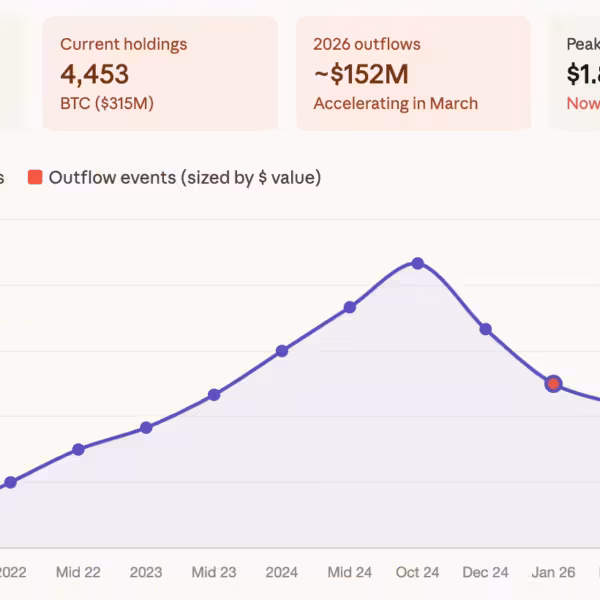This screenshot has height=600, width=600.
Task: Click the Mid 24 data point
Action: (350, 307)
